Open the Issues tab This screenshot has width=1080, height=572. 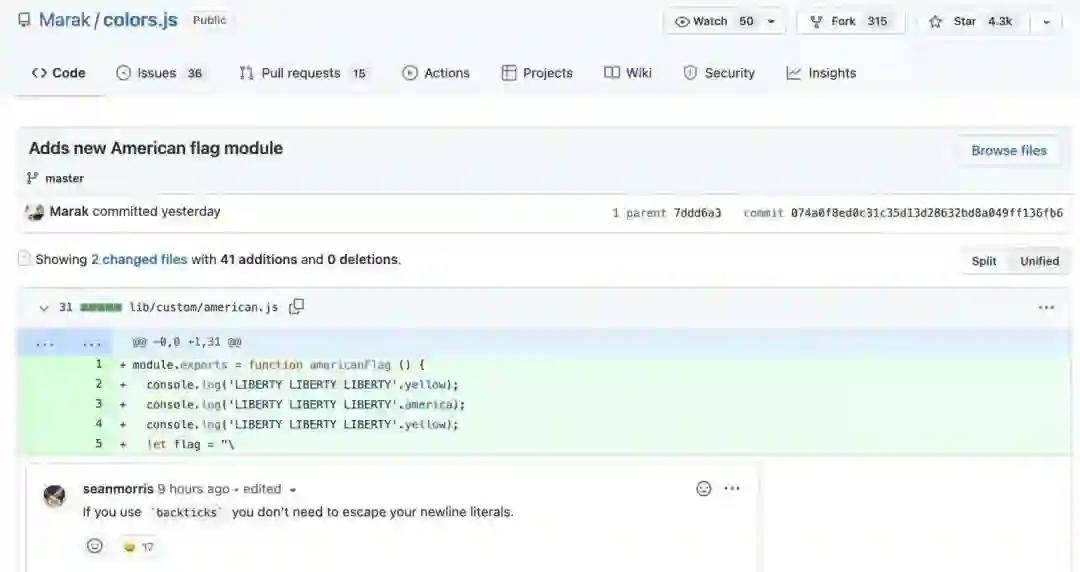point(159,73)
